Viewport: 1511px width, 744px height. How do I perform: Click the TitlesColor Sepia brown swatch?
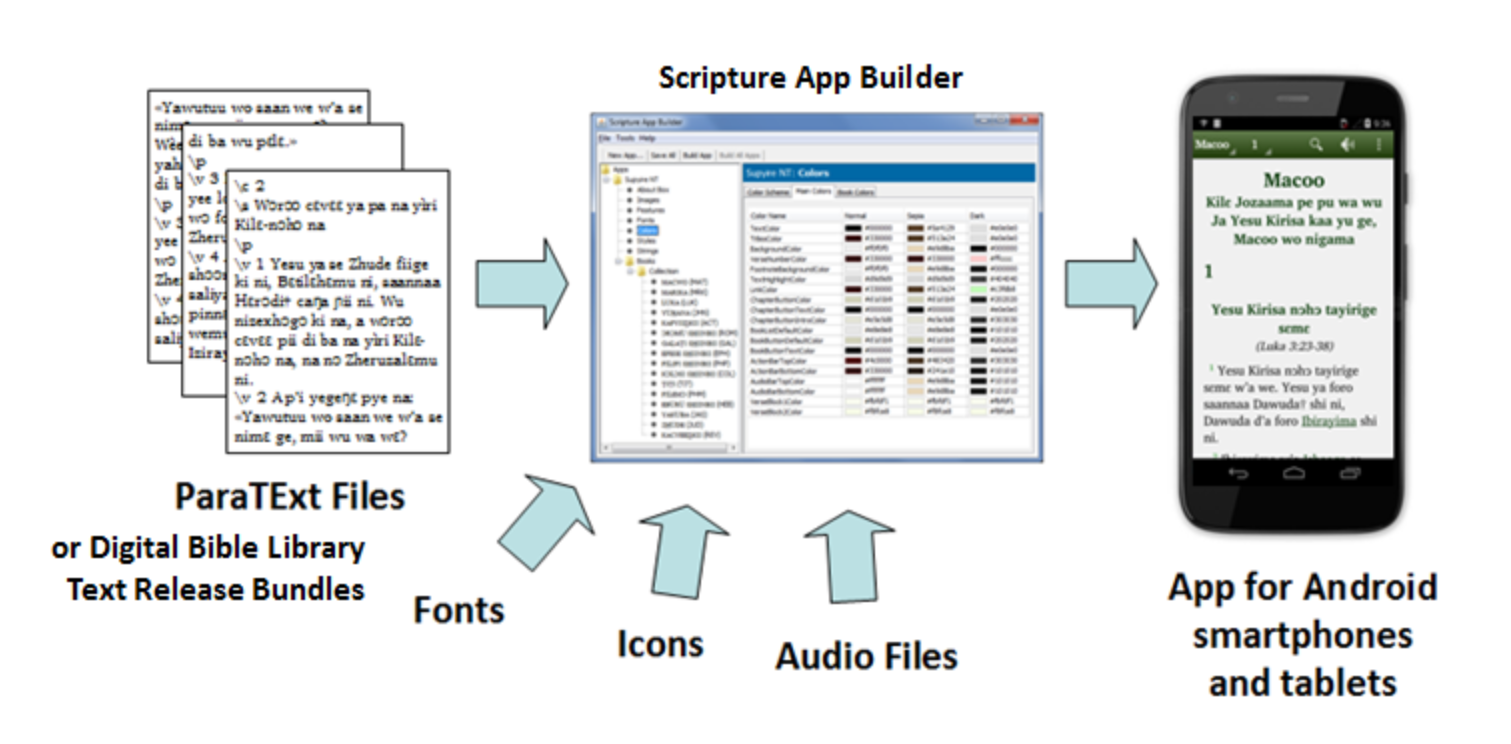916,238
